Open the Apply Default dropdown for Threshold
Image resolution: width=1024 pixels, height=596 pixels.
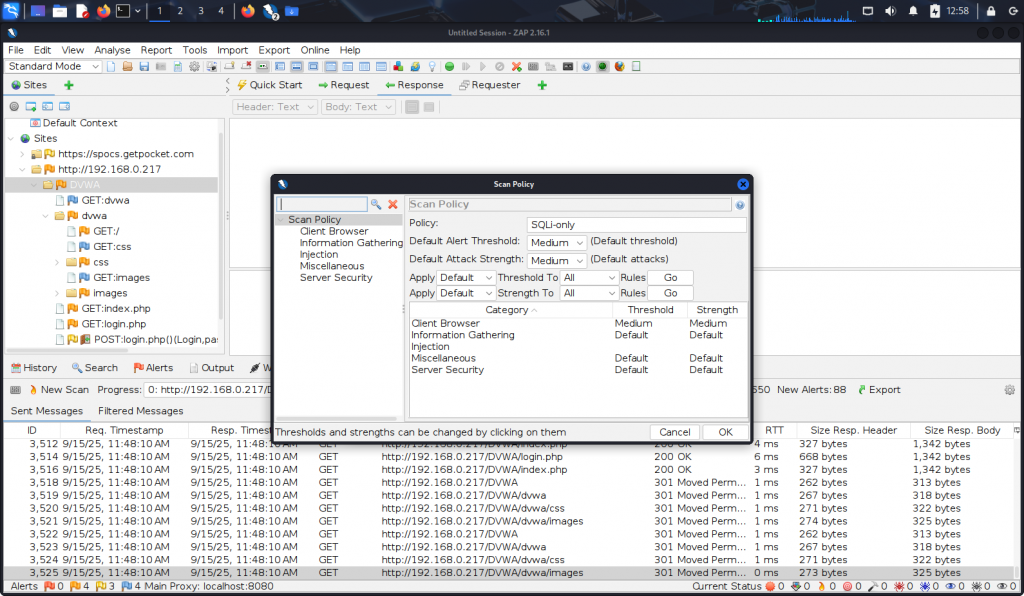tap(466, 277)
